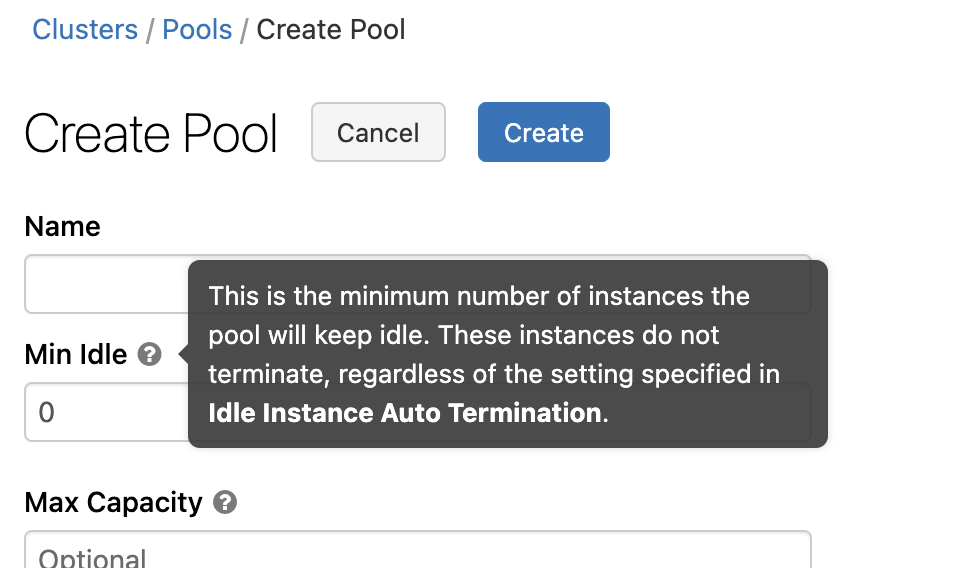Click the Max Capacity help question-mark icon

[x=225, y=502]
